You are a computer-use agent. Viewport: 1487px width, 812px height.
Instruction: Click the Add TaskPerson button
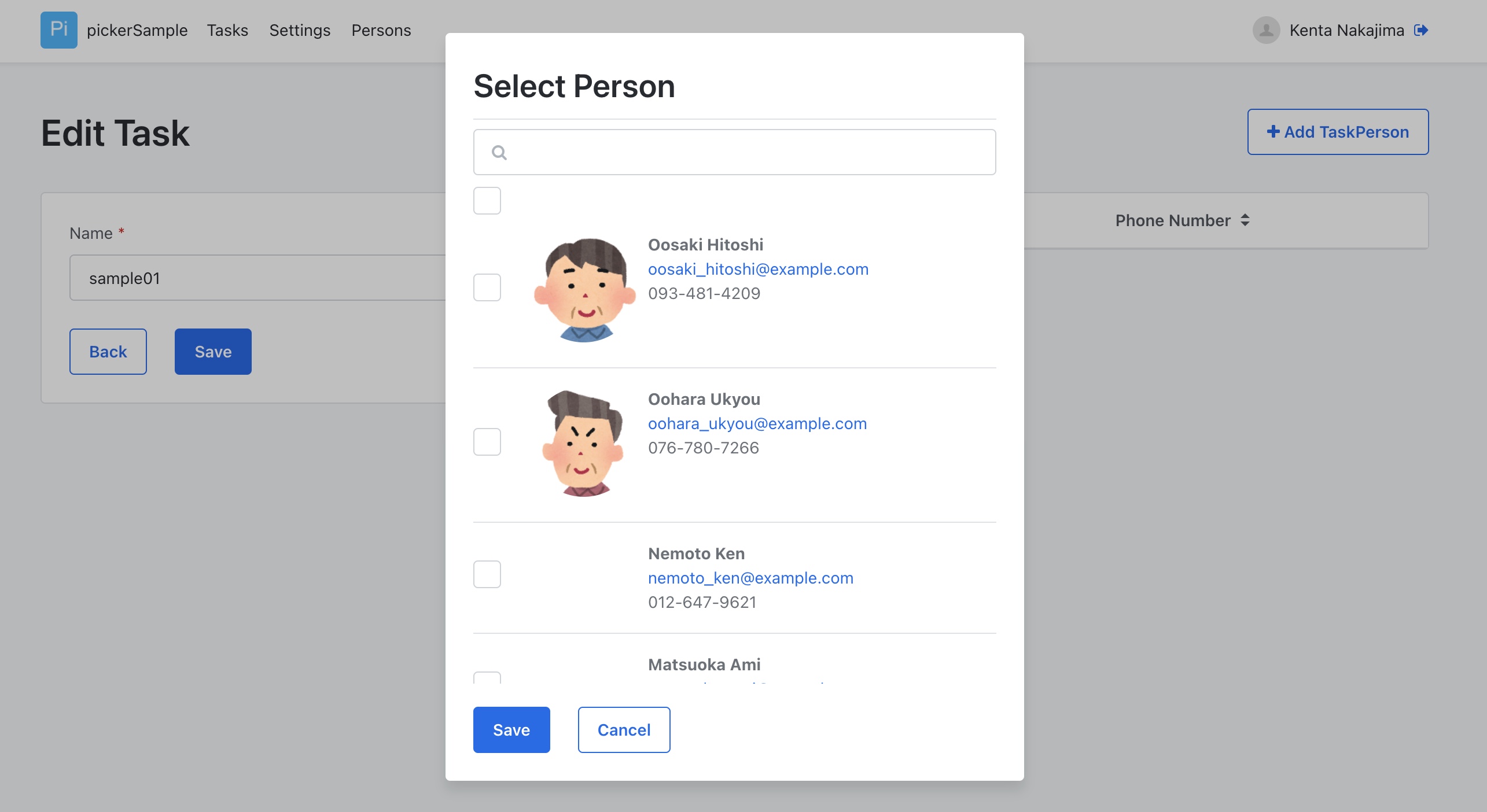[1338, 132]
